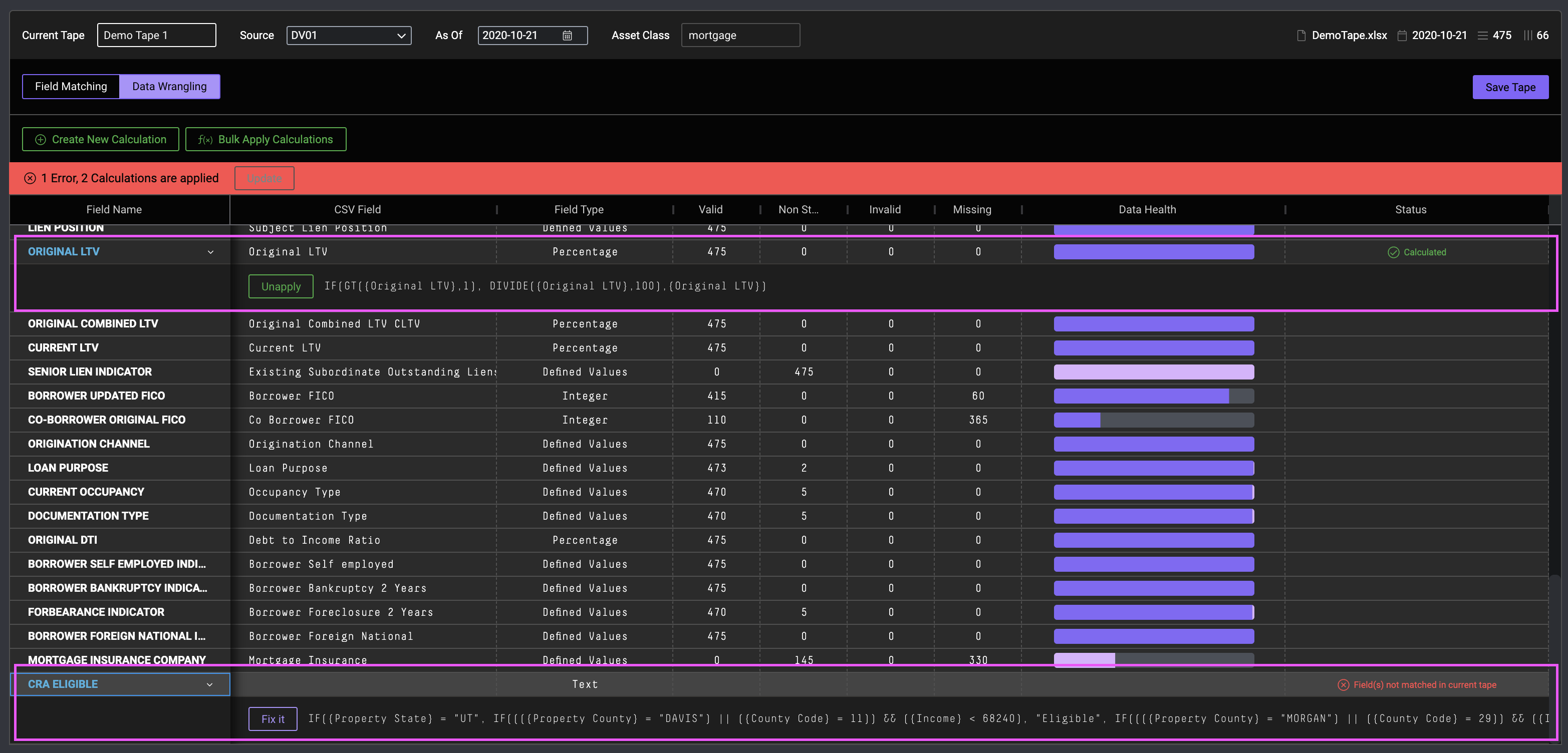This screenshot has width=1568, height=753.
Task: Open the Source DV01 dropdown
Action: 348,35
